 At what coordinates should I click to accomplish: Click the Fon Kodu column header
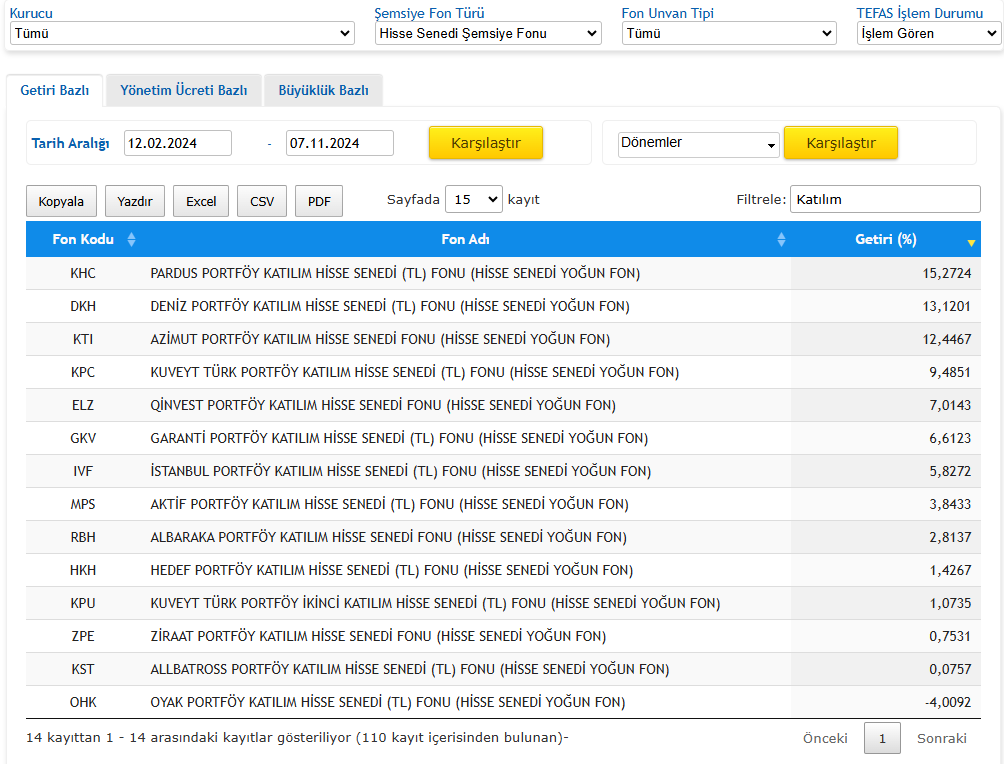click(83, 240)
